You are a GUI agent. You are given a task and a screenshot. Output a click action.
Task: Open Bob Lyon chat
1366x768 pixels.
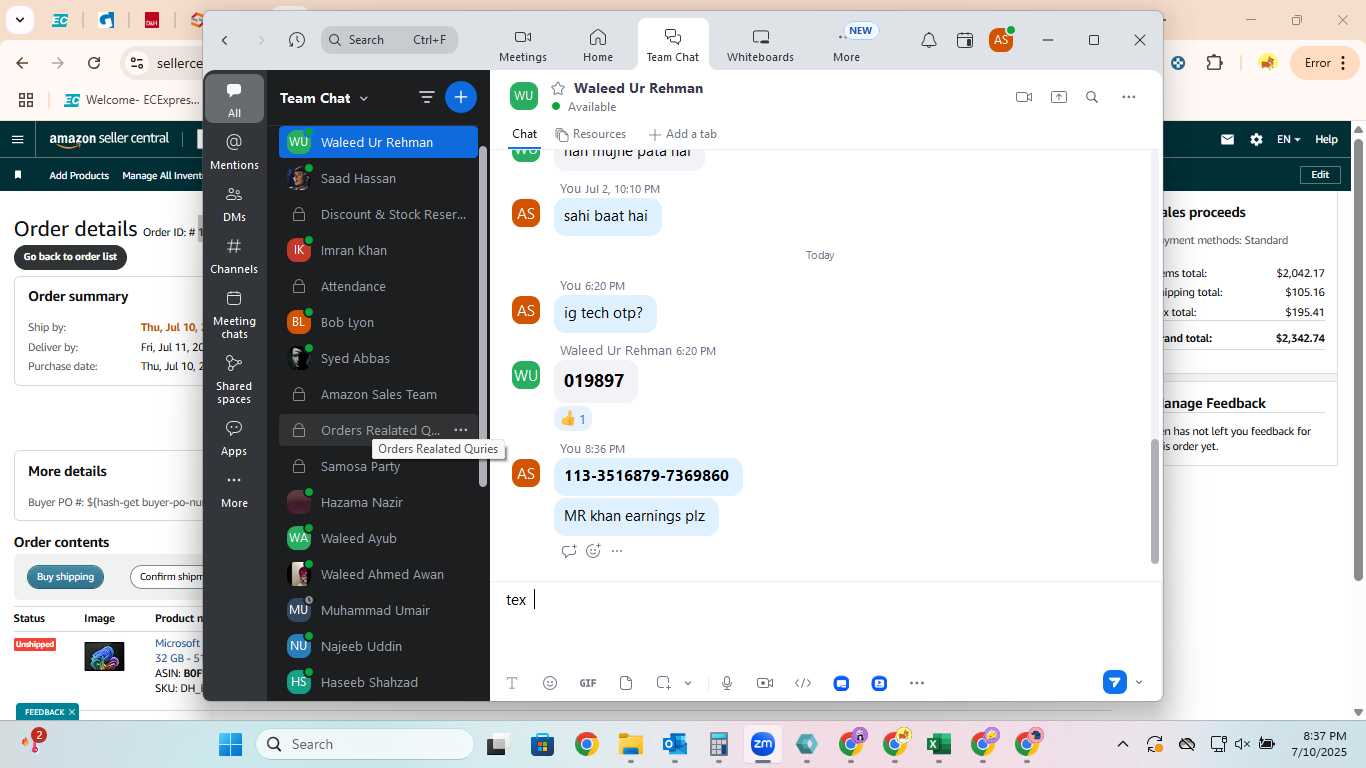pos(378,322)
